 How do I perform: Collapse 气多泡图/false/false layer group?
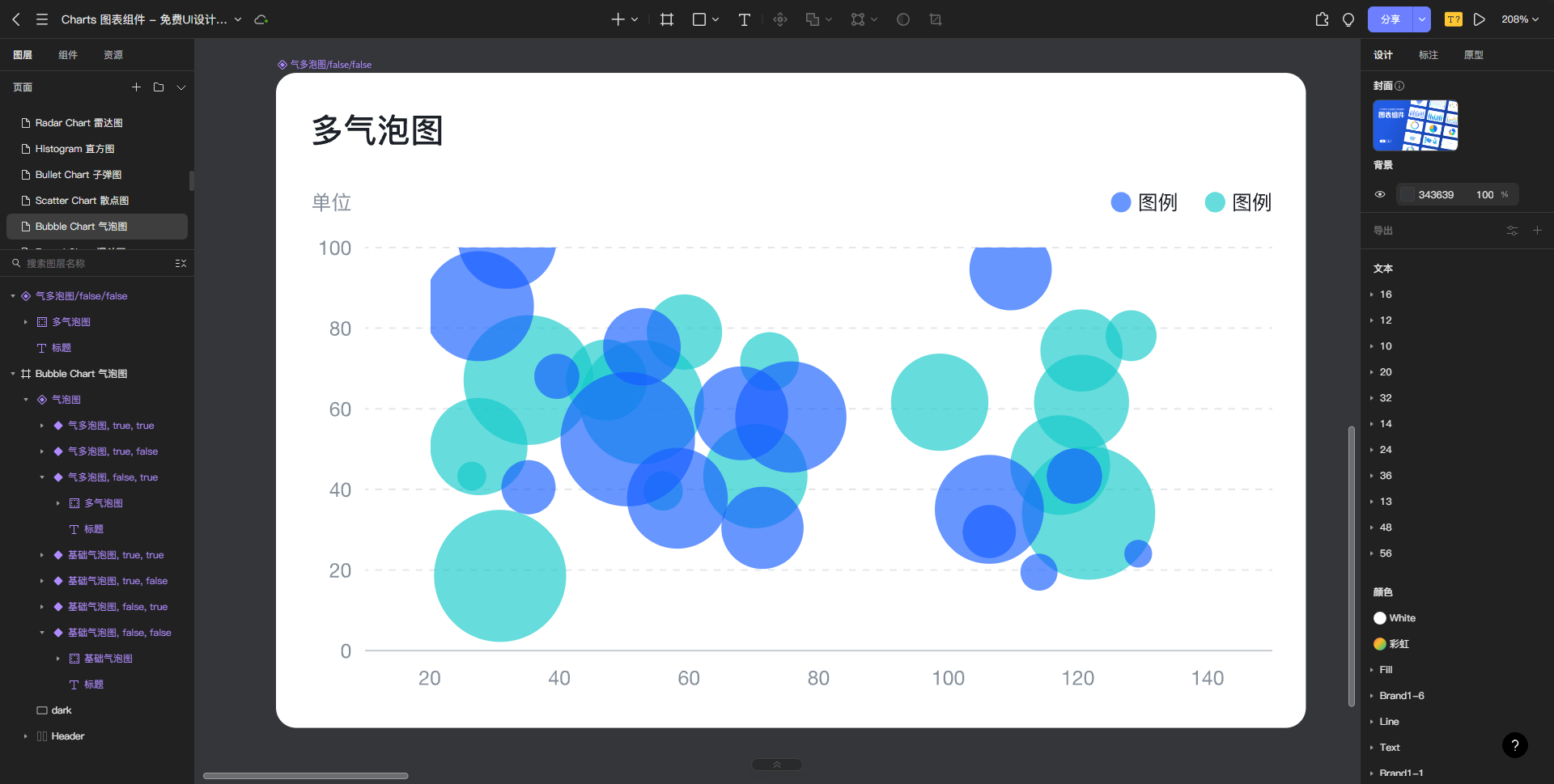tap(13, 296)
